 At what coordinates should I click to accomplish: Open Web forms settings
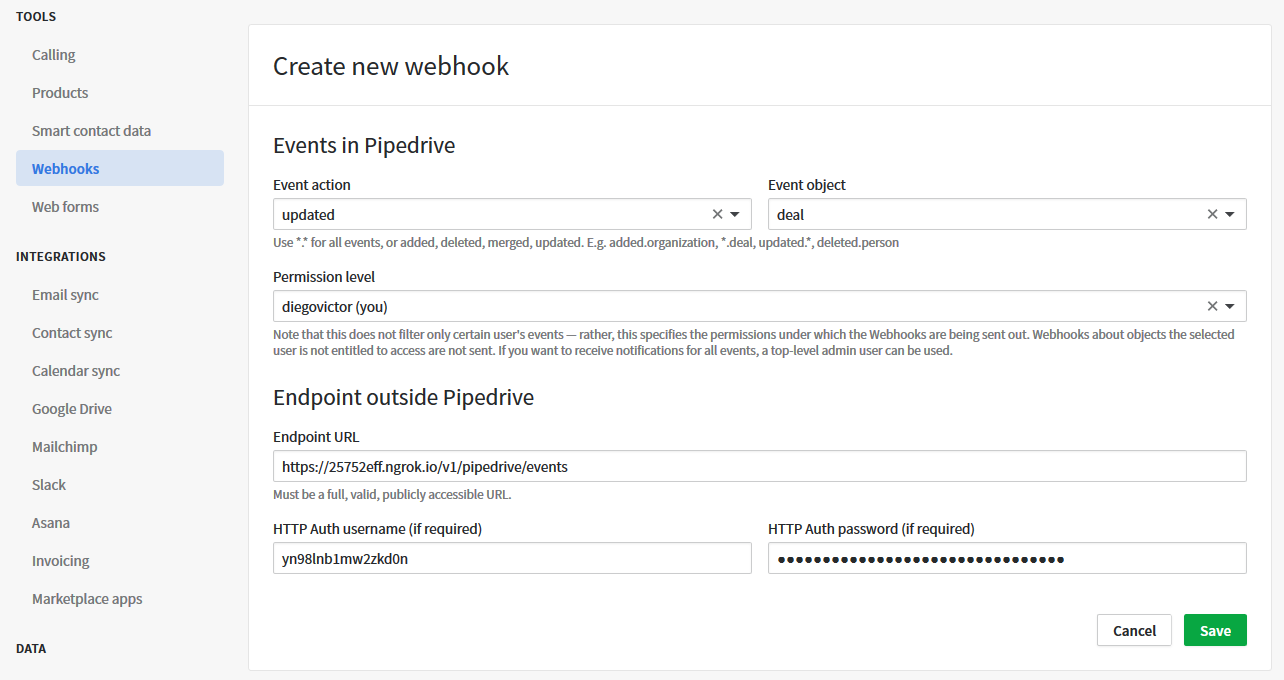tap(65, 207)
